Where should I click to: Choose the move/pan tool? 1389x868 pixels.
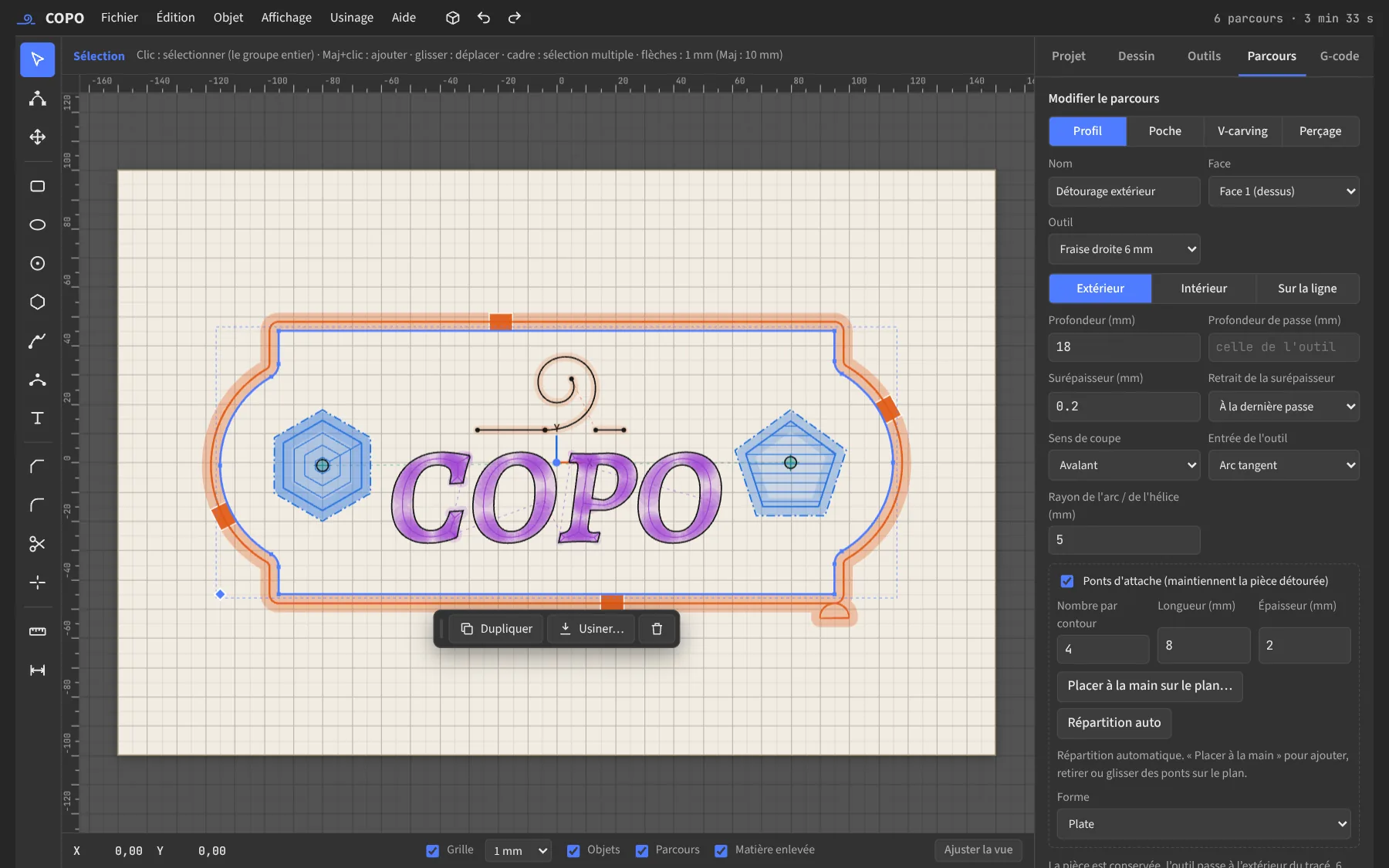click(x=37, y=137)
